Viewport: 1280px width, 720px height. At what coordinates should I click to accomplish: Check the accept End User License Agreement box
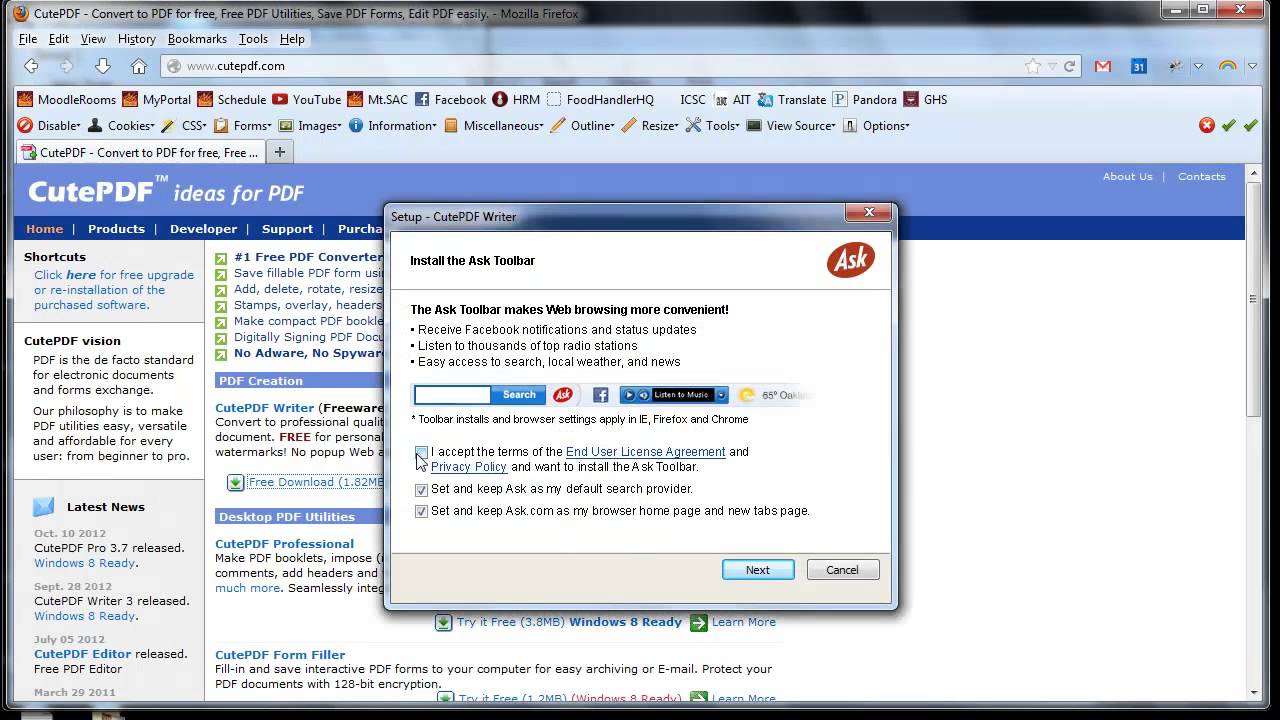pyautogui.click(x=422, y=452)
